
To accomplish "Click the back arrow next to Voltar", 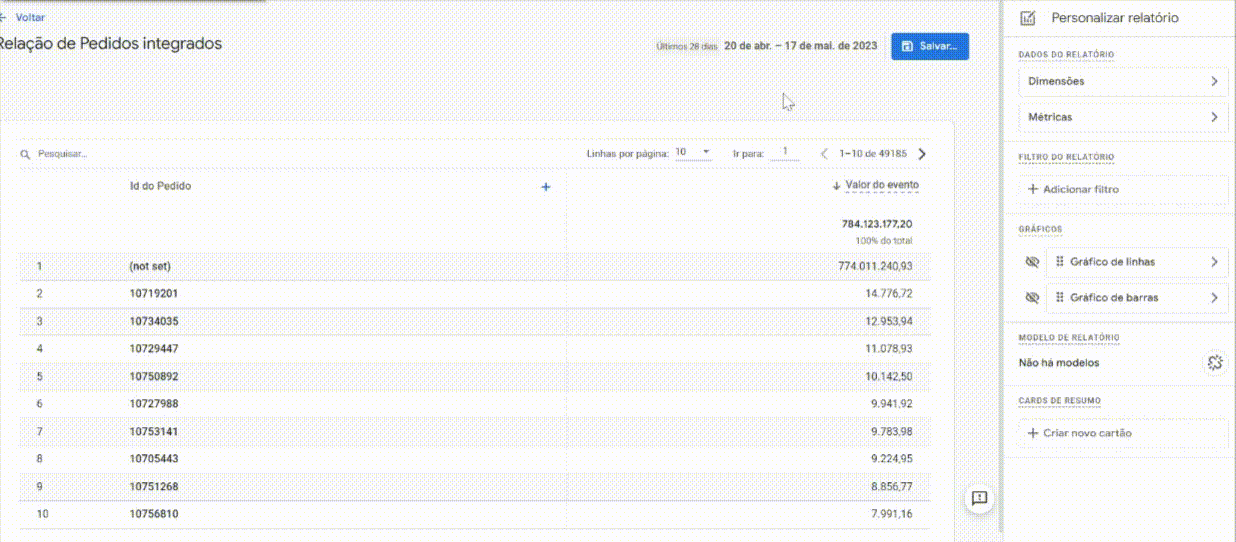I will tap(4, 17).
